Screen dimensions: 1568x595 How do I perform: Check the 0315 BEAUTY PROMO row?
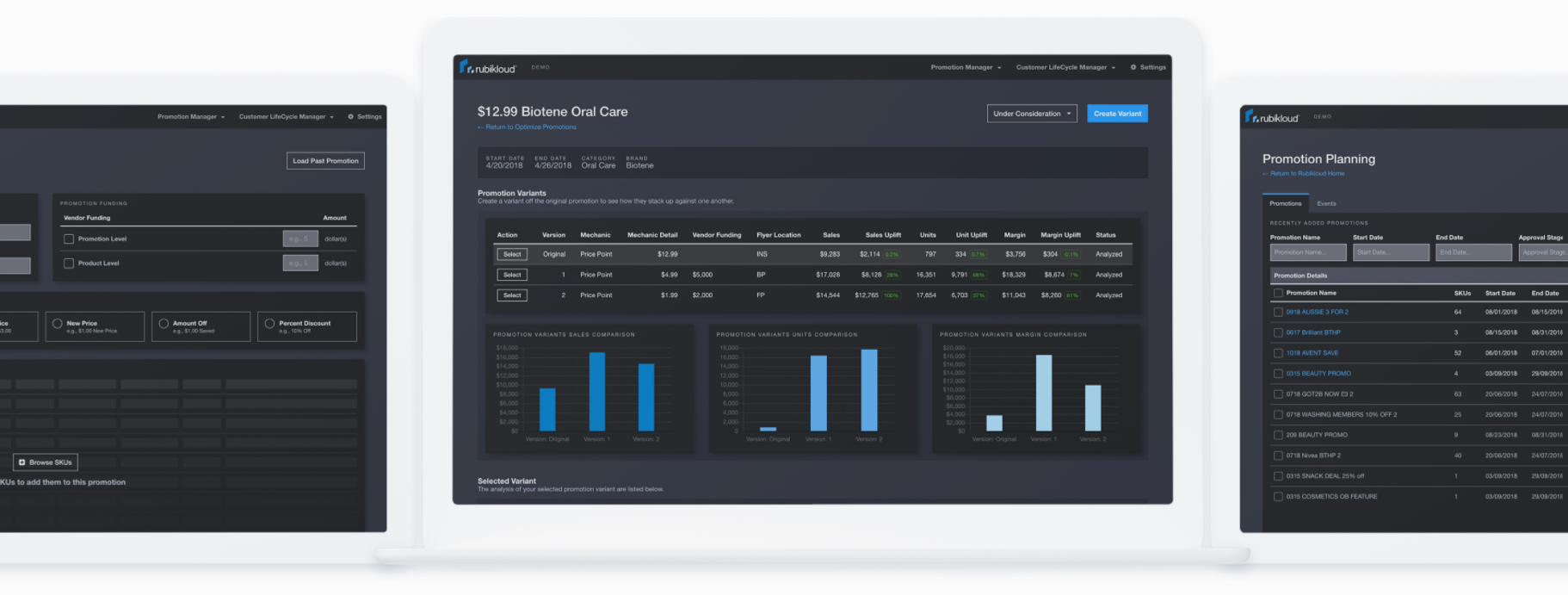[1278, 375]
